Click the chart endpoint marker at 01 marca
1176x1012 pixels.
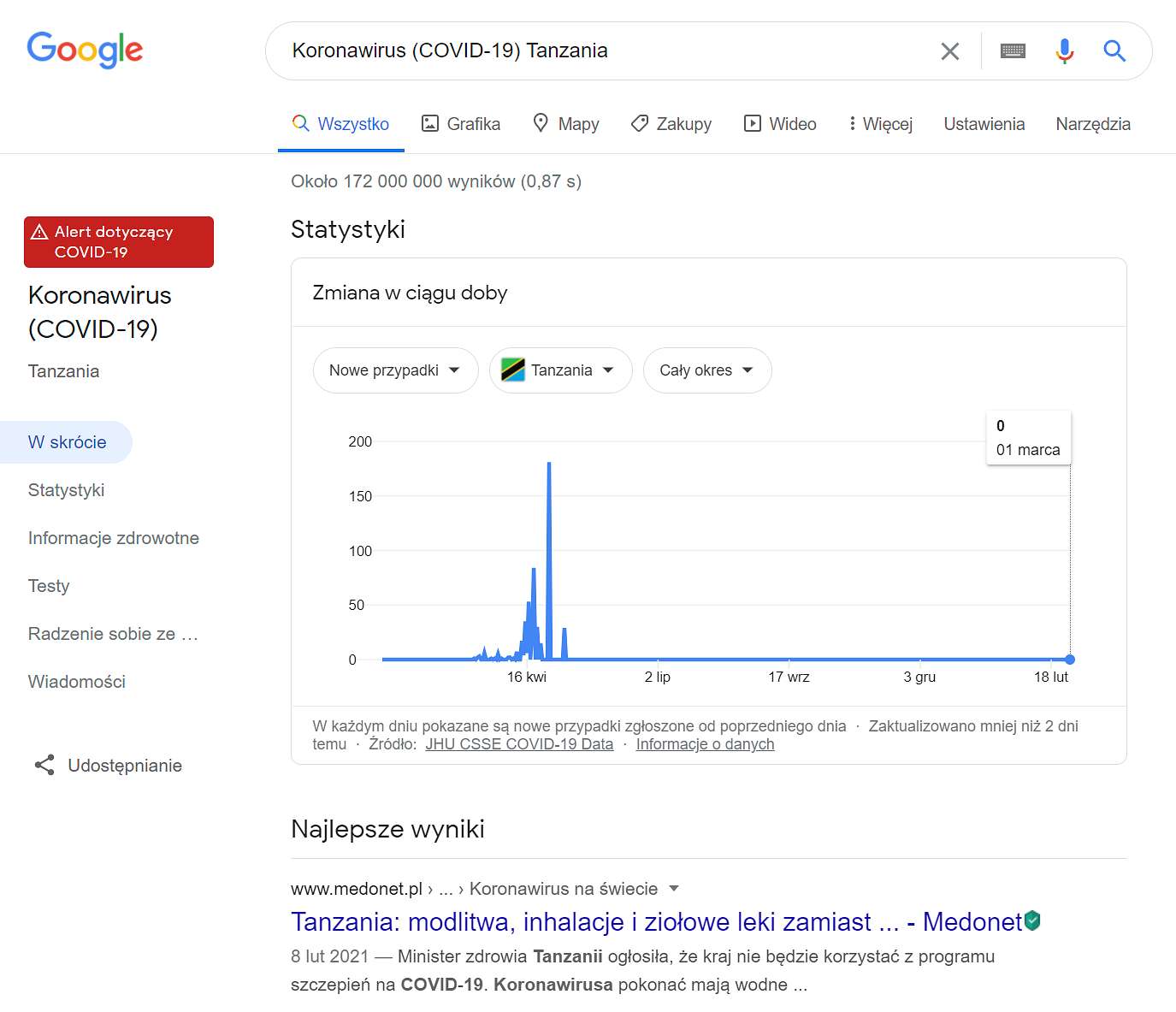1070,660
